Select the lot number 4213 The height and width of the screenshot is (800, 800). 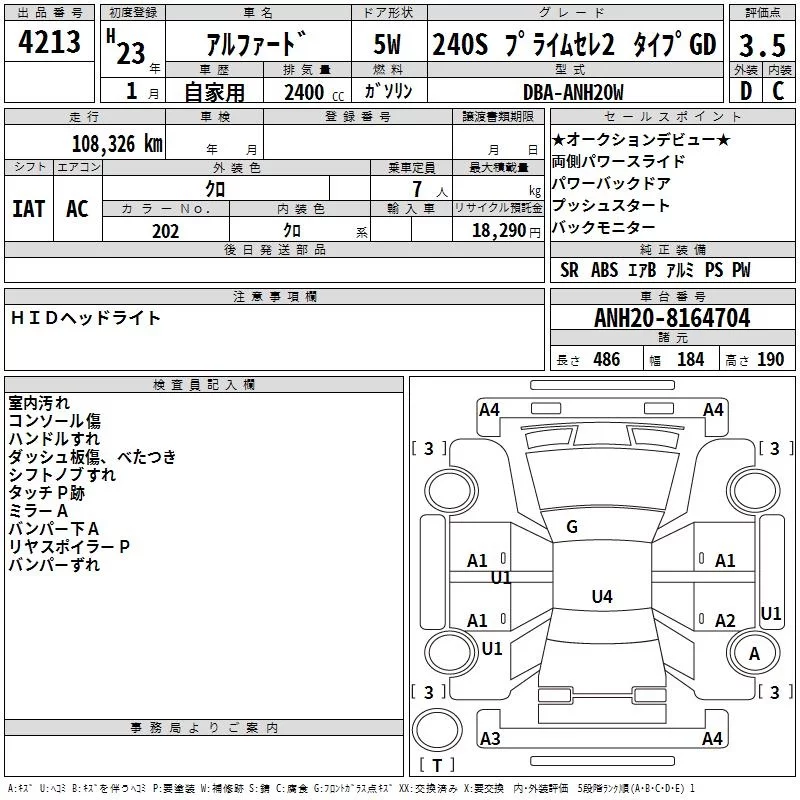point(49,42)
